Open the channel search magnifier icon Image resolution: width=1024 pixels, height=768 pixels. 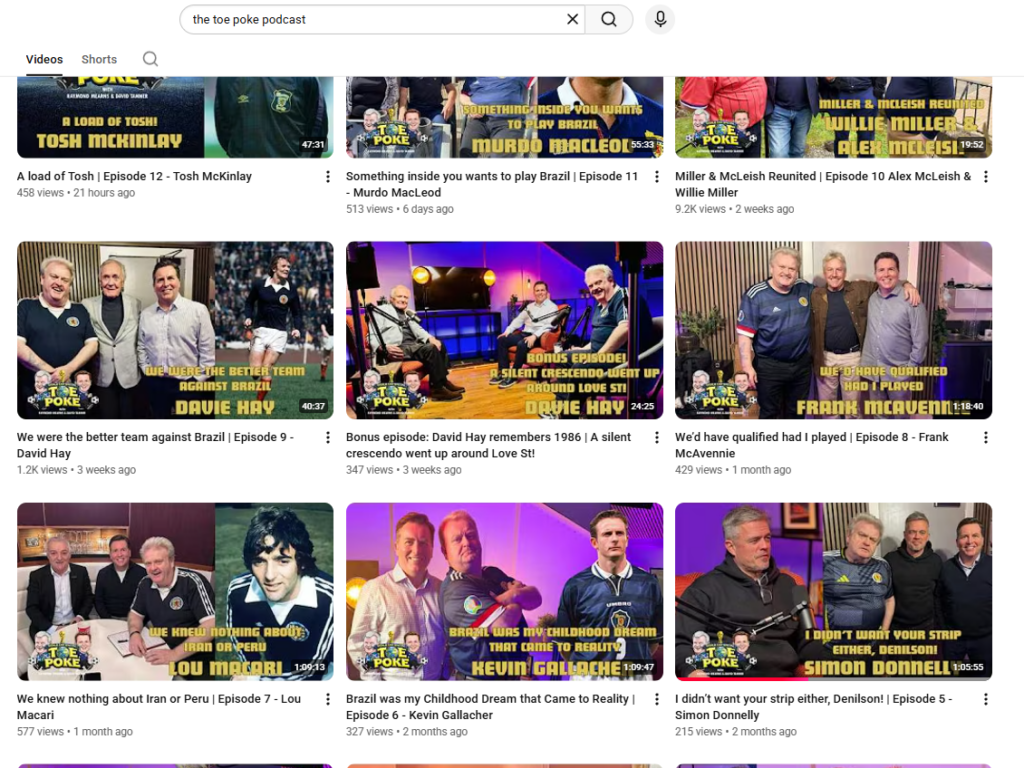click(150, 59)
